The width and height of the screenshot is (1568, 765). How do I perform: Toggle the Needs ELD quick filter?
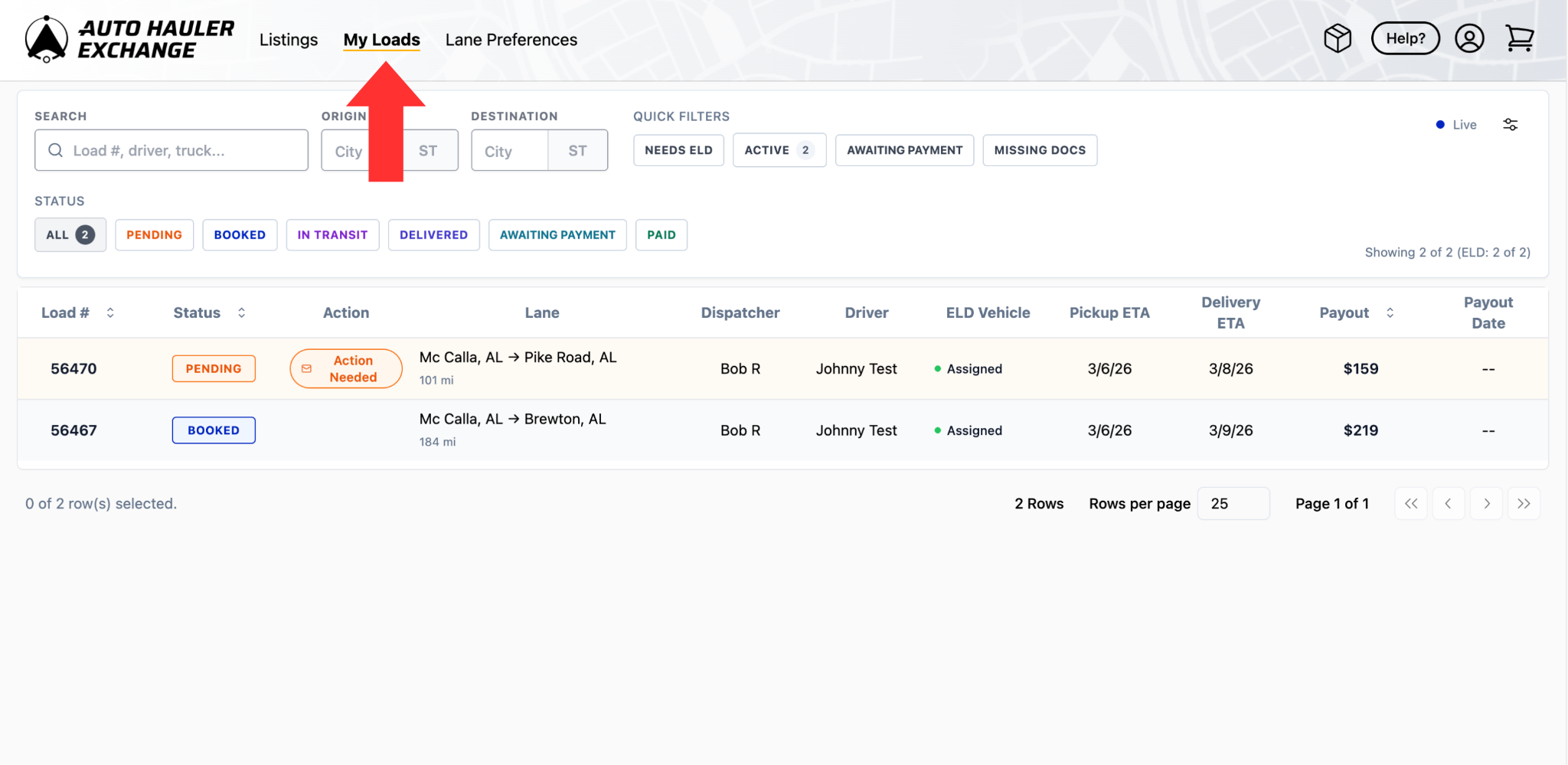(x=678, y=150)
